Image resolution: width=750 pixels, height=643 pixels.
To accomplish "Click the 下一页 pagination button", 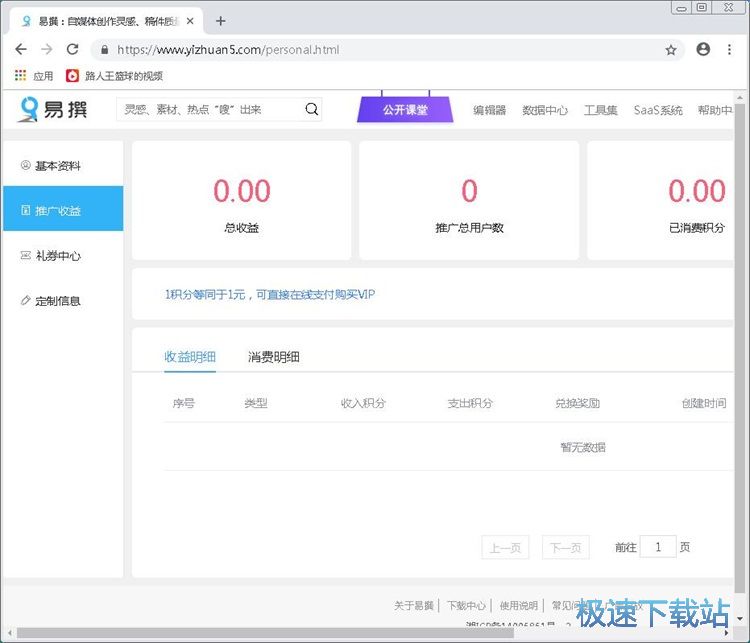I will click(565, 548).
